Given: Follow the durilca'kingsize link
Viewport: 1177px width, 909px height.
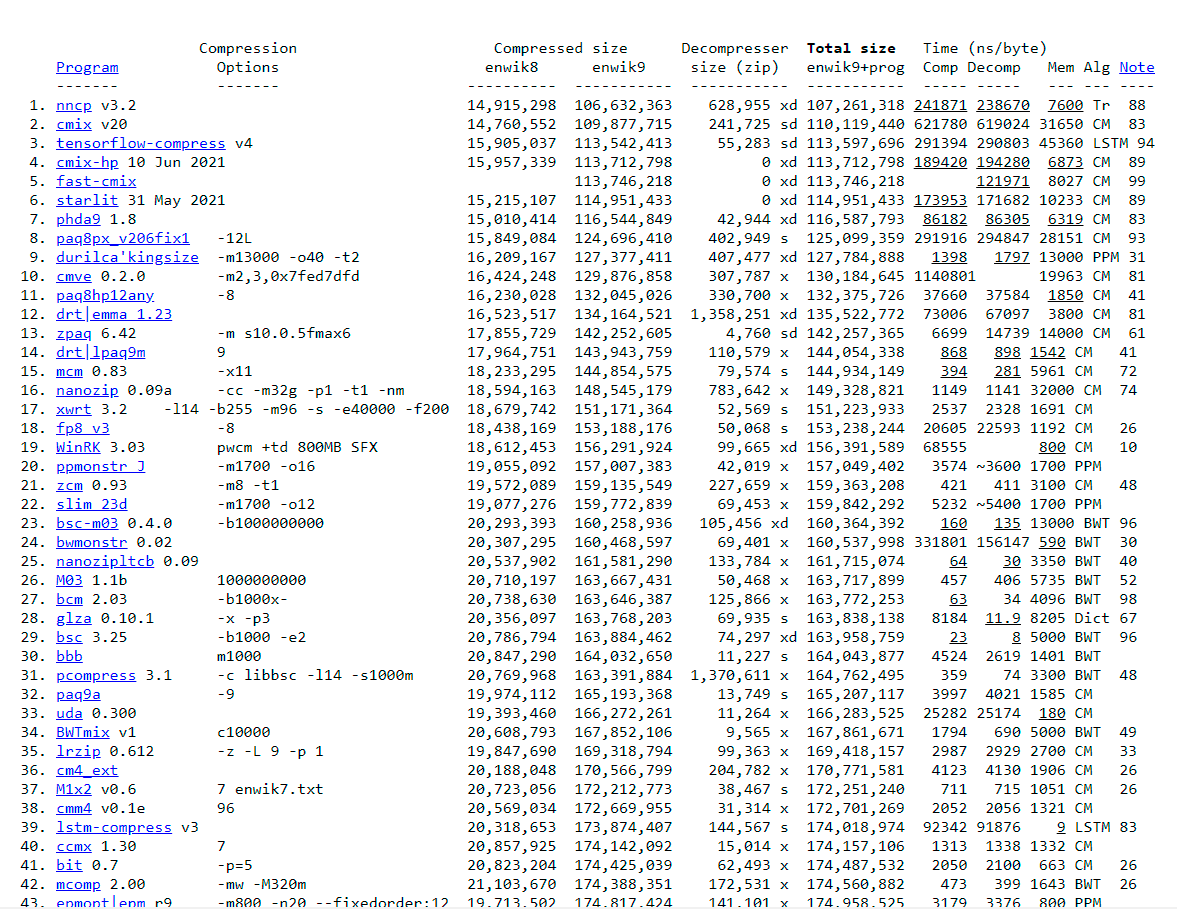Looking at the screenshot, I should coord(128,257).
